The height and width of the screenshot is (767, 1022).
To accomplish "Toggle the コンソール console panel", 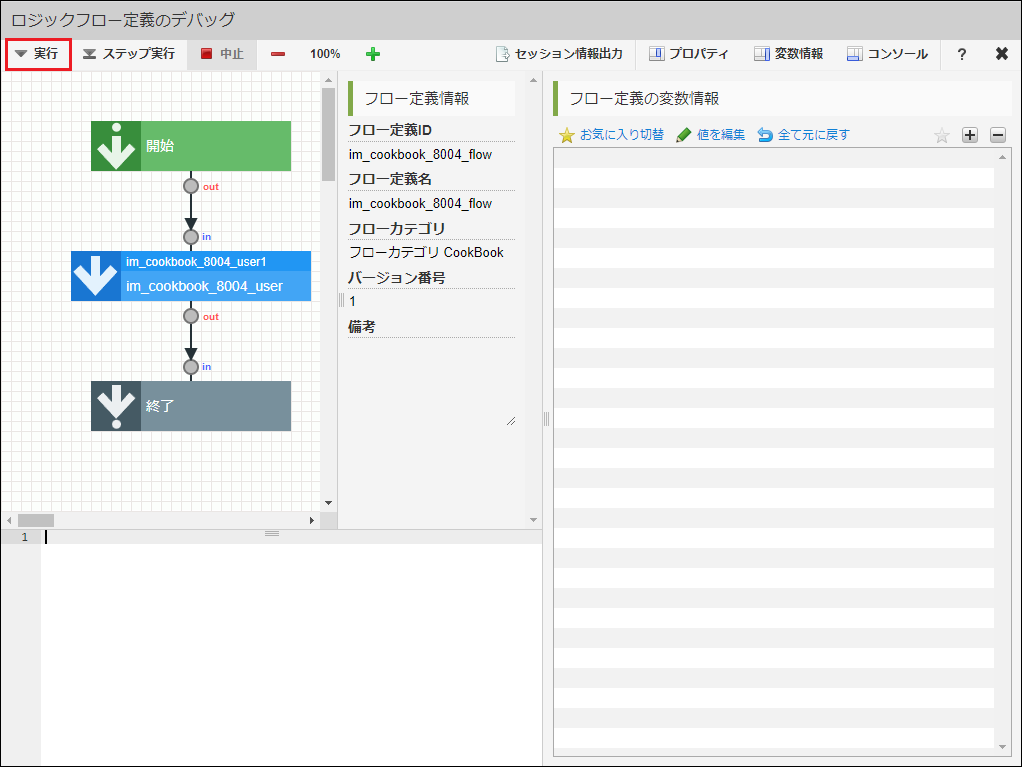I will 887,54.
